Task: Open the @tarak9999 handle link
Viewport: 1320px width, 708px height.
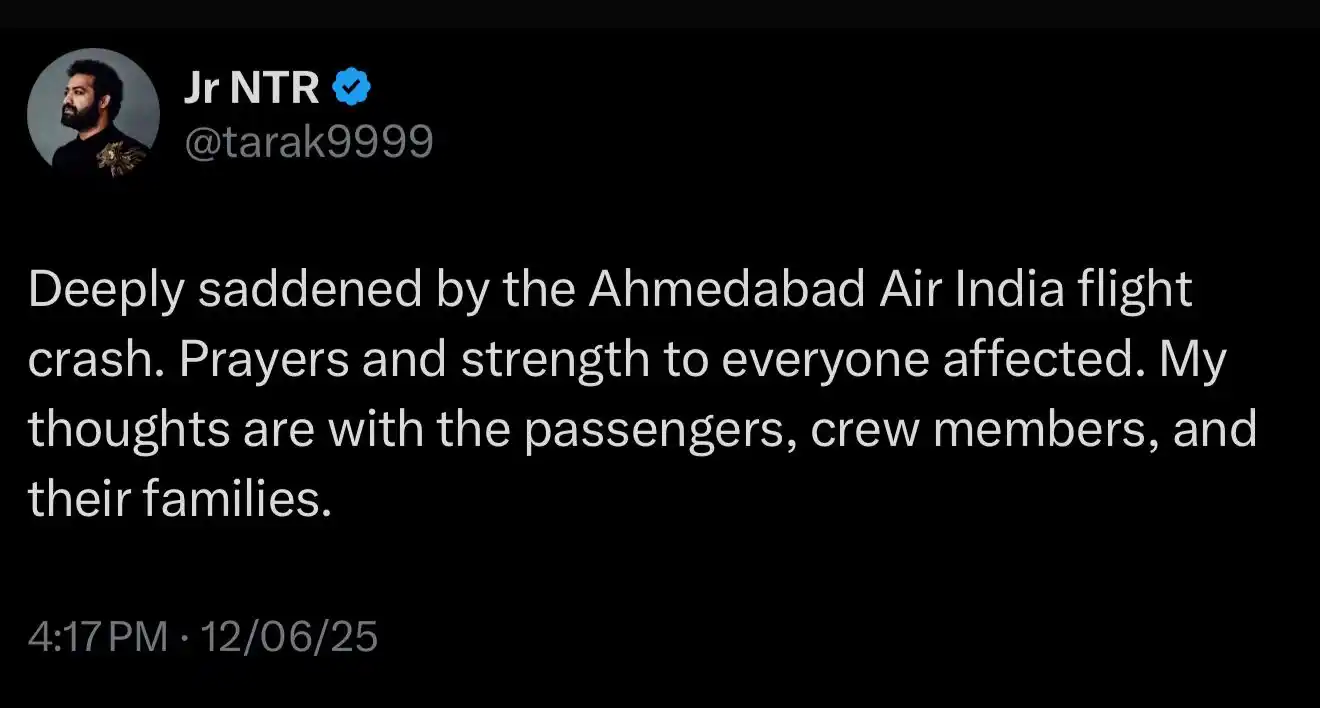Action: pos(307,143)
